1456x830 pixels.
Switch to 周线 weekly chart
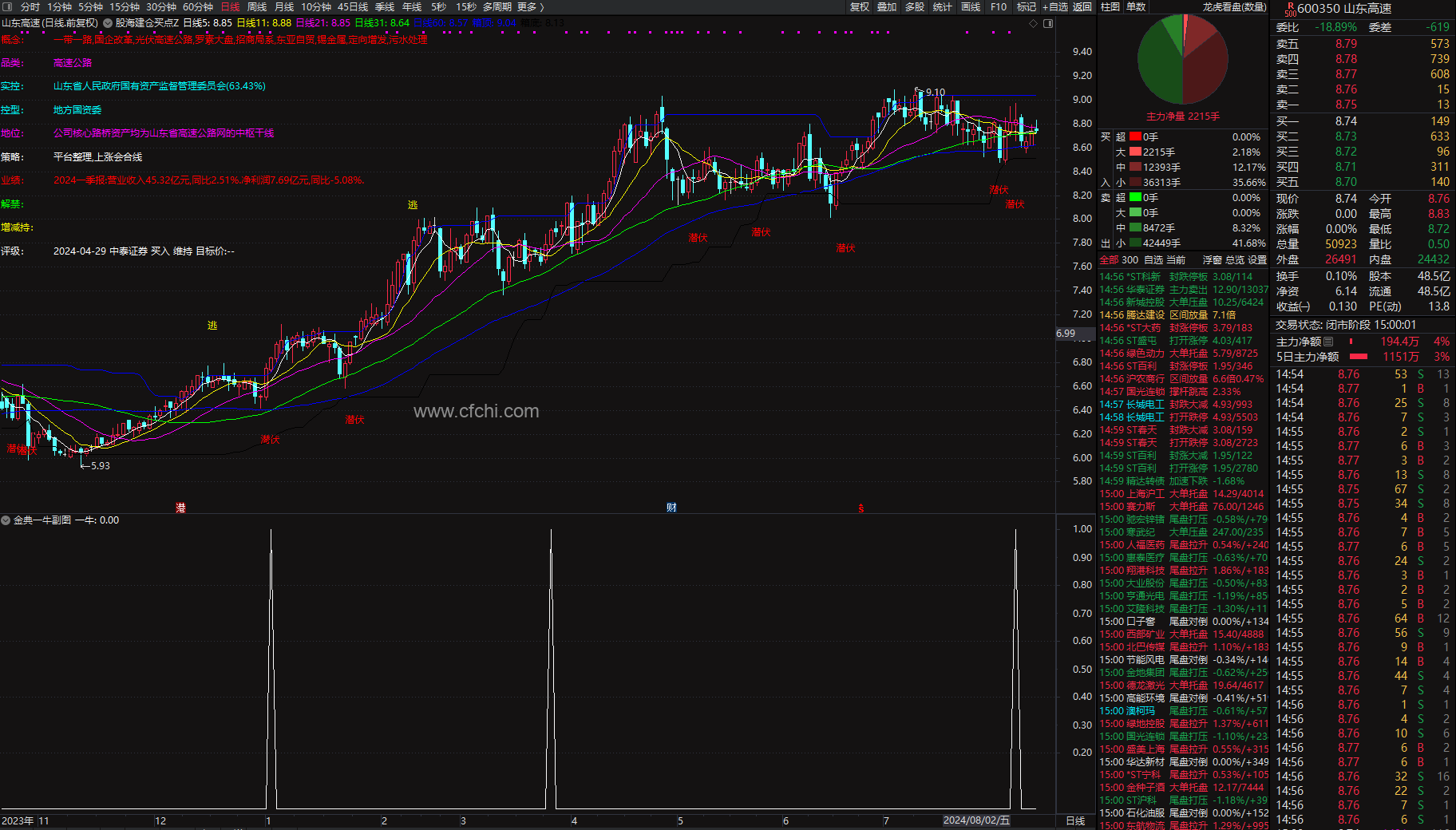pos(257,7)
